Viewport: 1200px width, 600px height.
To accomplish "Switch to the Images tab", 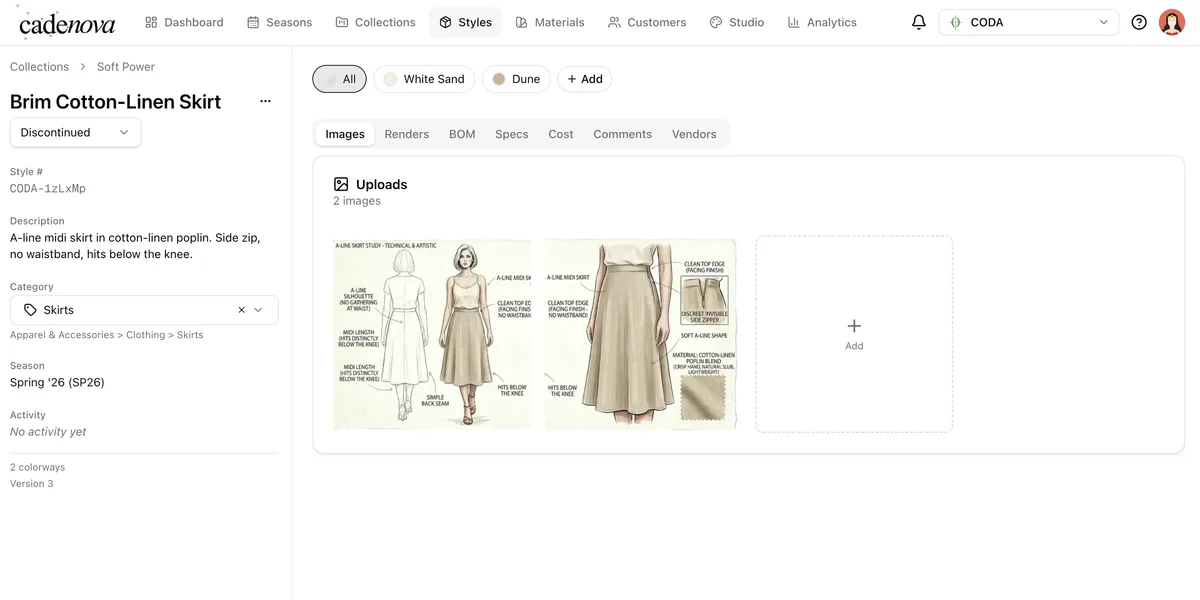I will tap(345, 134).
